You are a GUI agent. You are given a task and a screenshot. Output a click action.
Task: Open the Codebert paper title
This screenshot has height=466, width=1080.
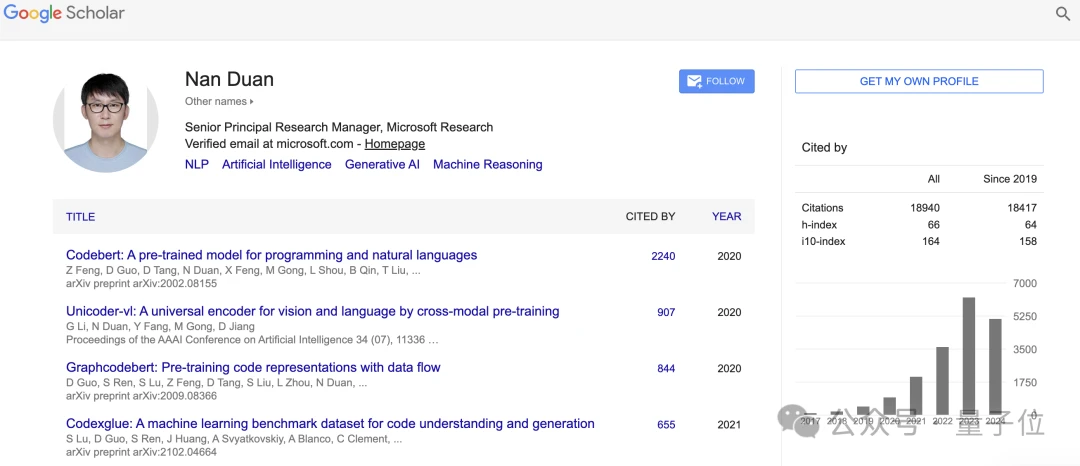coord(271,255)
